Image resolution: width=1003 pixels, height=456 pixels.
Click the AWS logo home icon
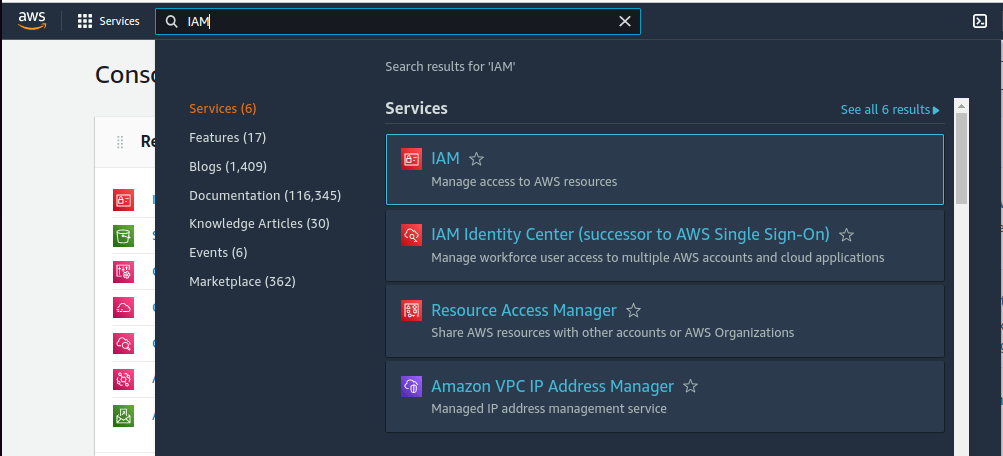click(31, 21)
